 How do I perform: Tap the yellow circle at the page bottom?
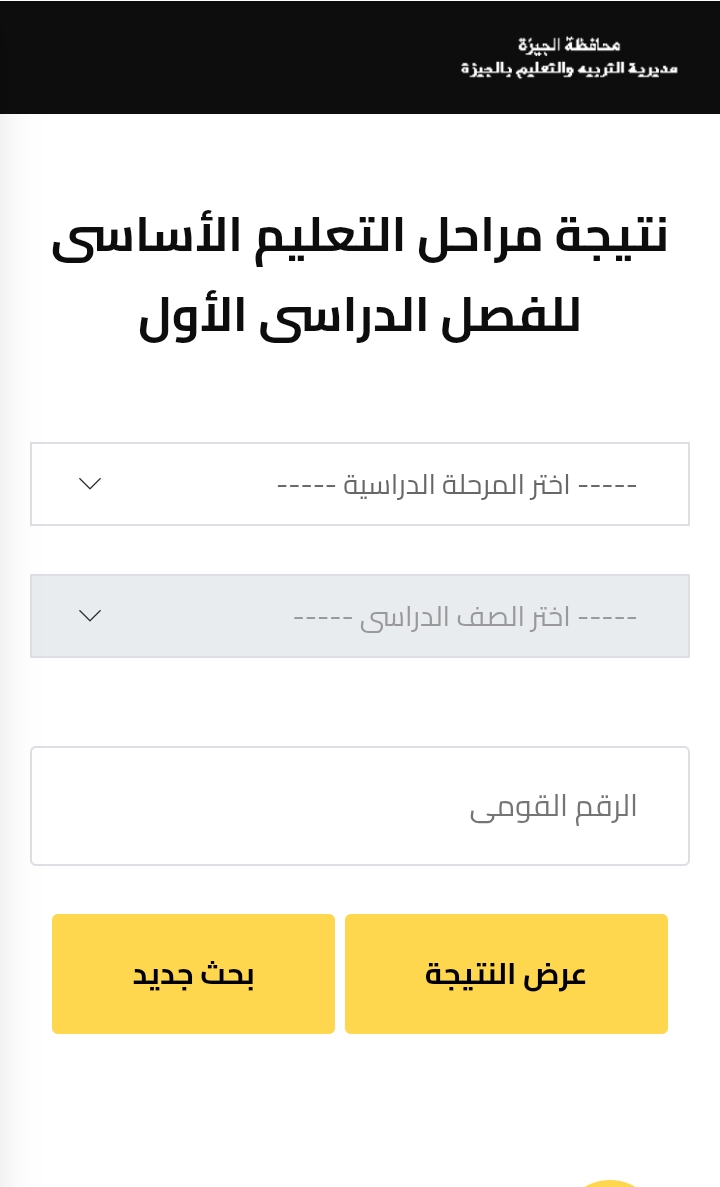coord(609,1182)
